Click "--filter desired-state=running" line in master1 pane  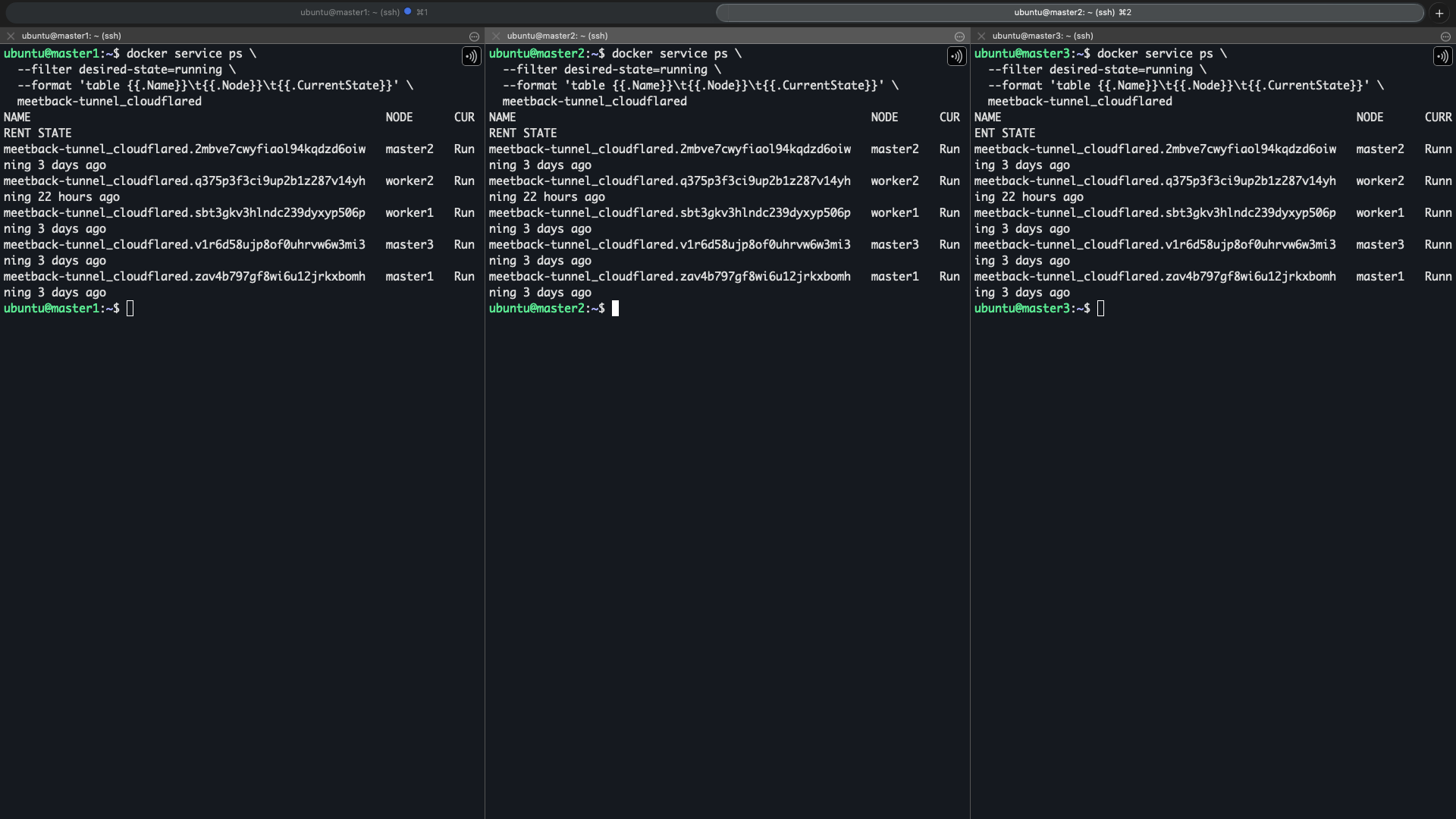click(127, 70)
